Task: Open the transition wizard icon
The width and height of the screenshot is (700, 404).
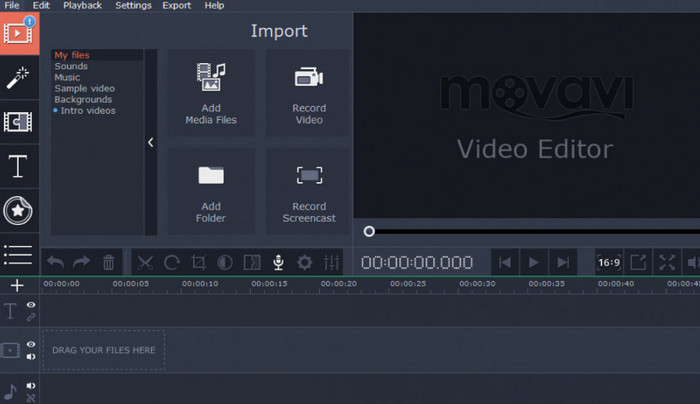Action: [252, 262]
